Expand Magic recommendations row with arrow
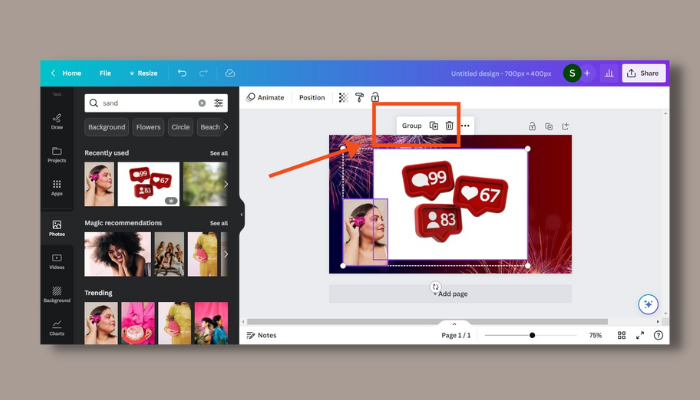This screenshot has width=700, height=400. 226,254
